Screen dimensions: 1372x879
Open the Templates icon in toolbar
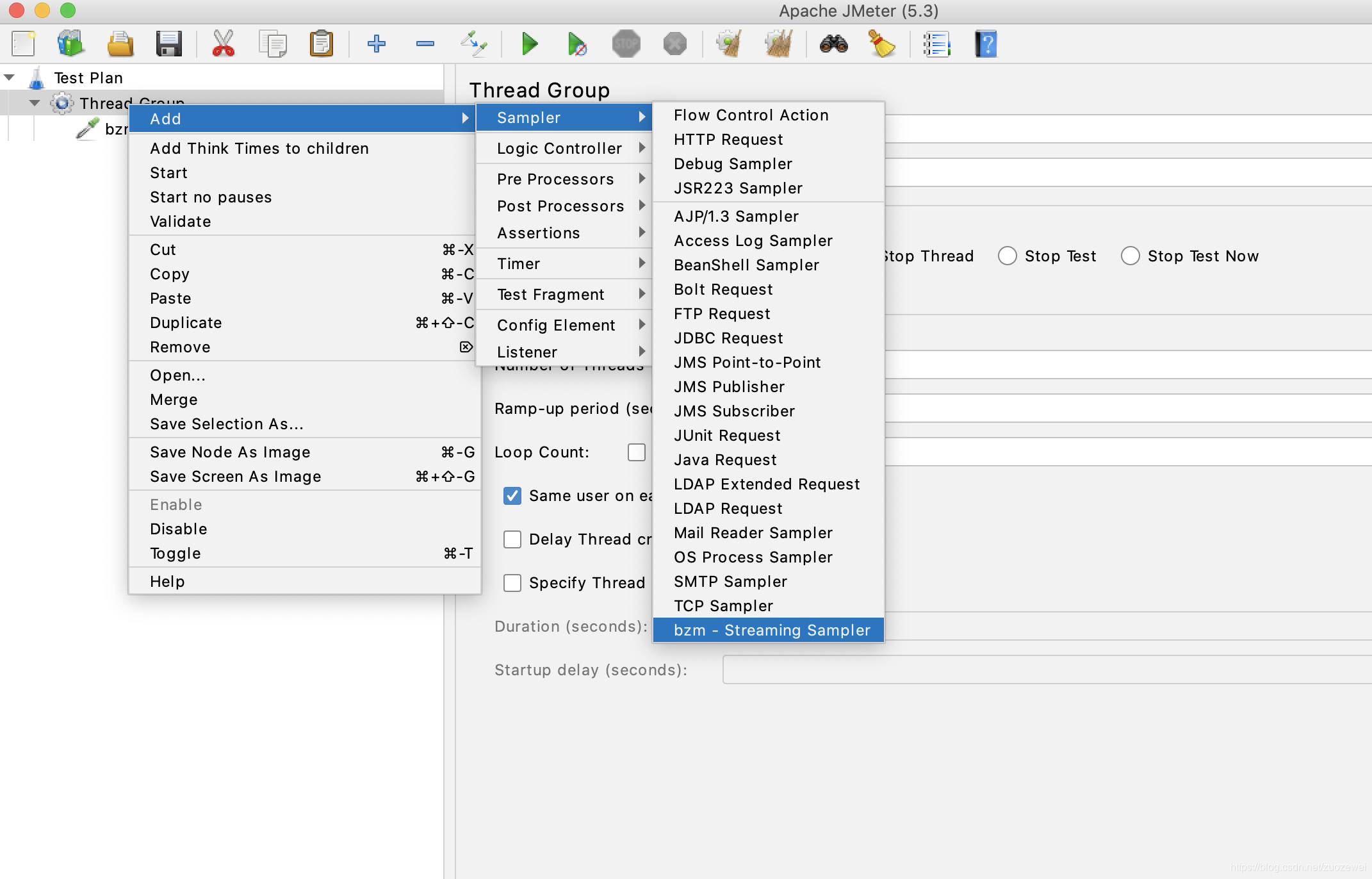(x=70, y=44)
